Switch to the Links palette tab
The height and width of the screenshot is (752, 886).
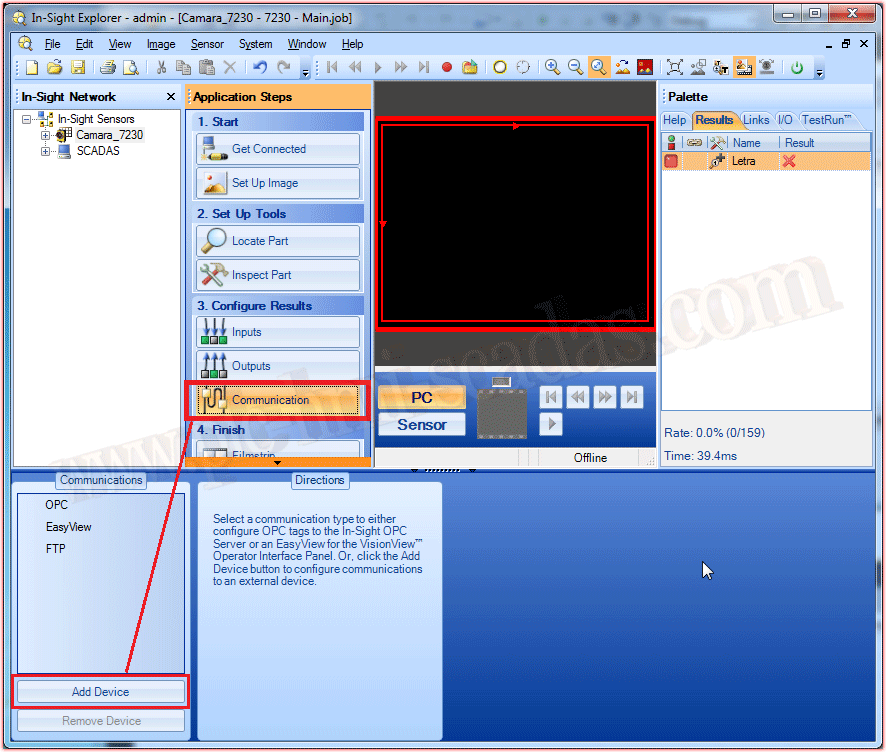[756, 120]
